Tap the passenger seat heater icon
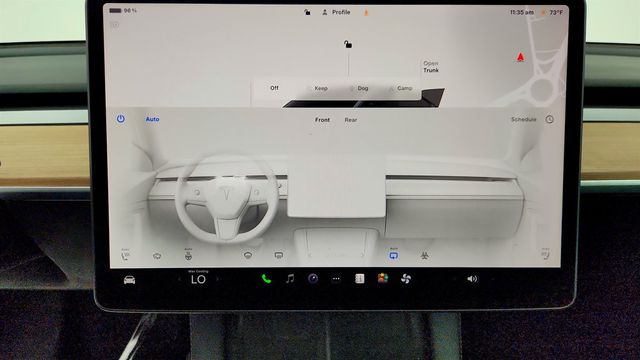The width and height of the screenshot is (640, 360). click(545, 255)
